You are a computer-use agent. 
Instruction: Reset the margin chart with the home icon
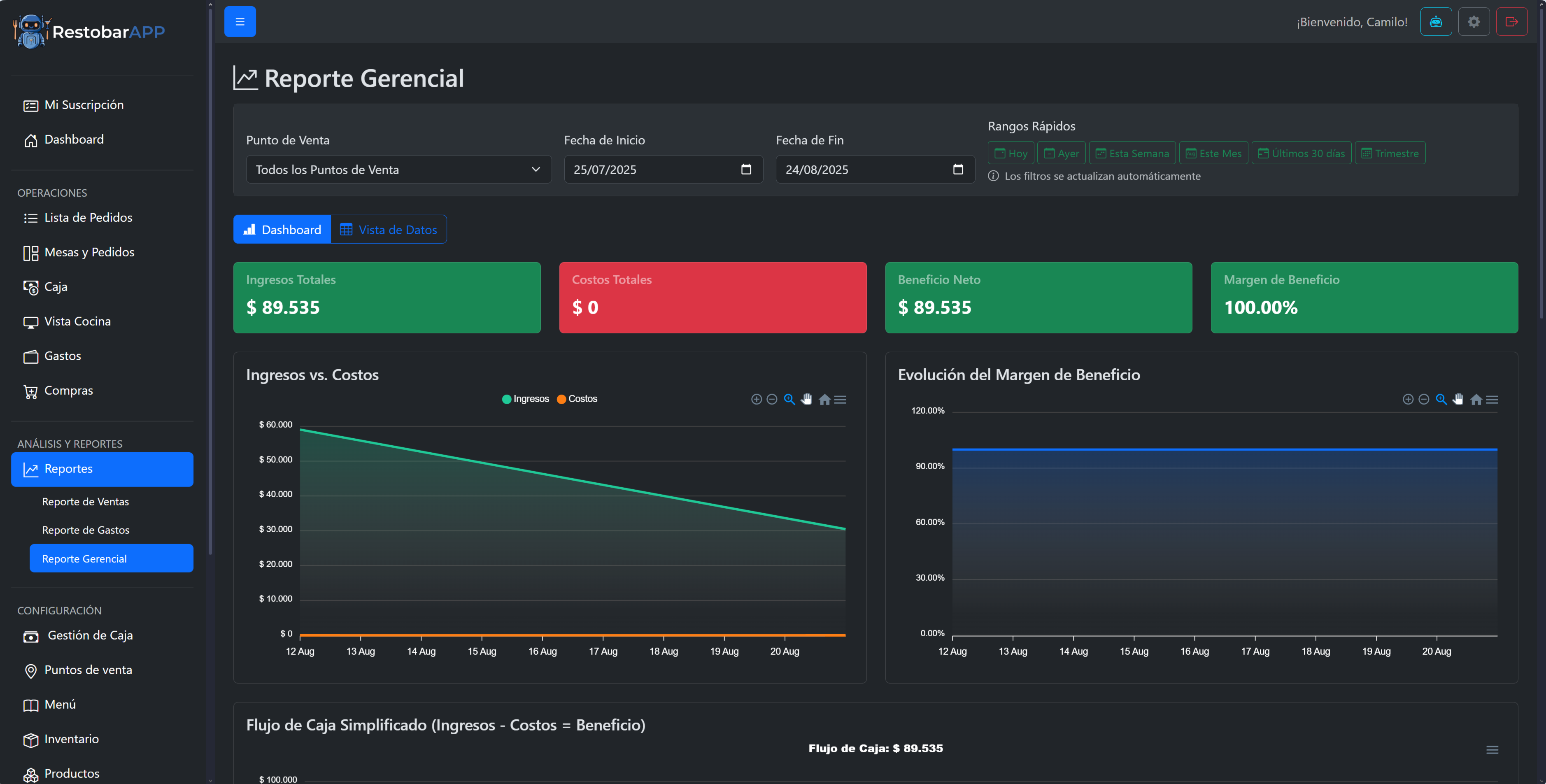pyautogui.click(x=1476, y=399)
